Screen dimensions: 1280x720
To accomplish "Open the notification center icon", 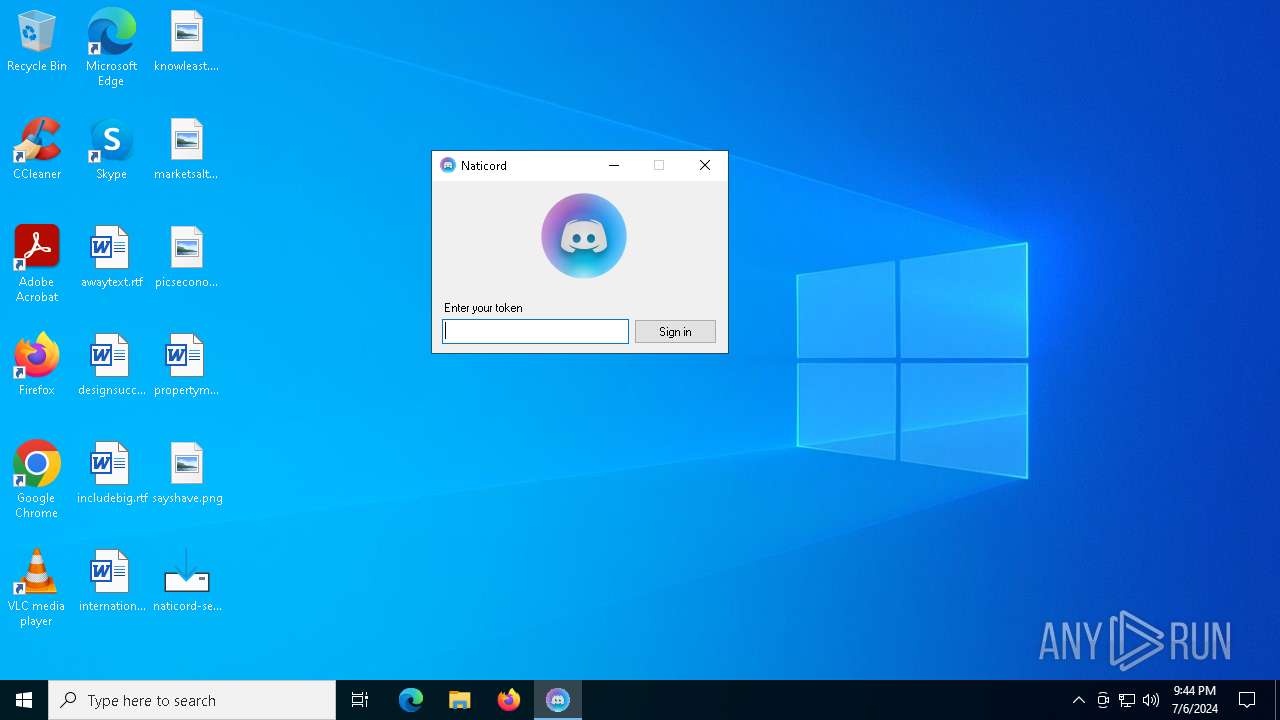I will click(x=1247, y=700).
